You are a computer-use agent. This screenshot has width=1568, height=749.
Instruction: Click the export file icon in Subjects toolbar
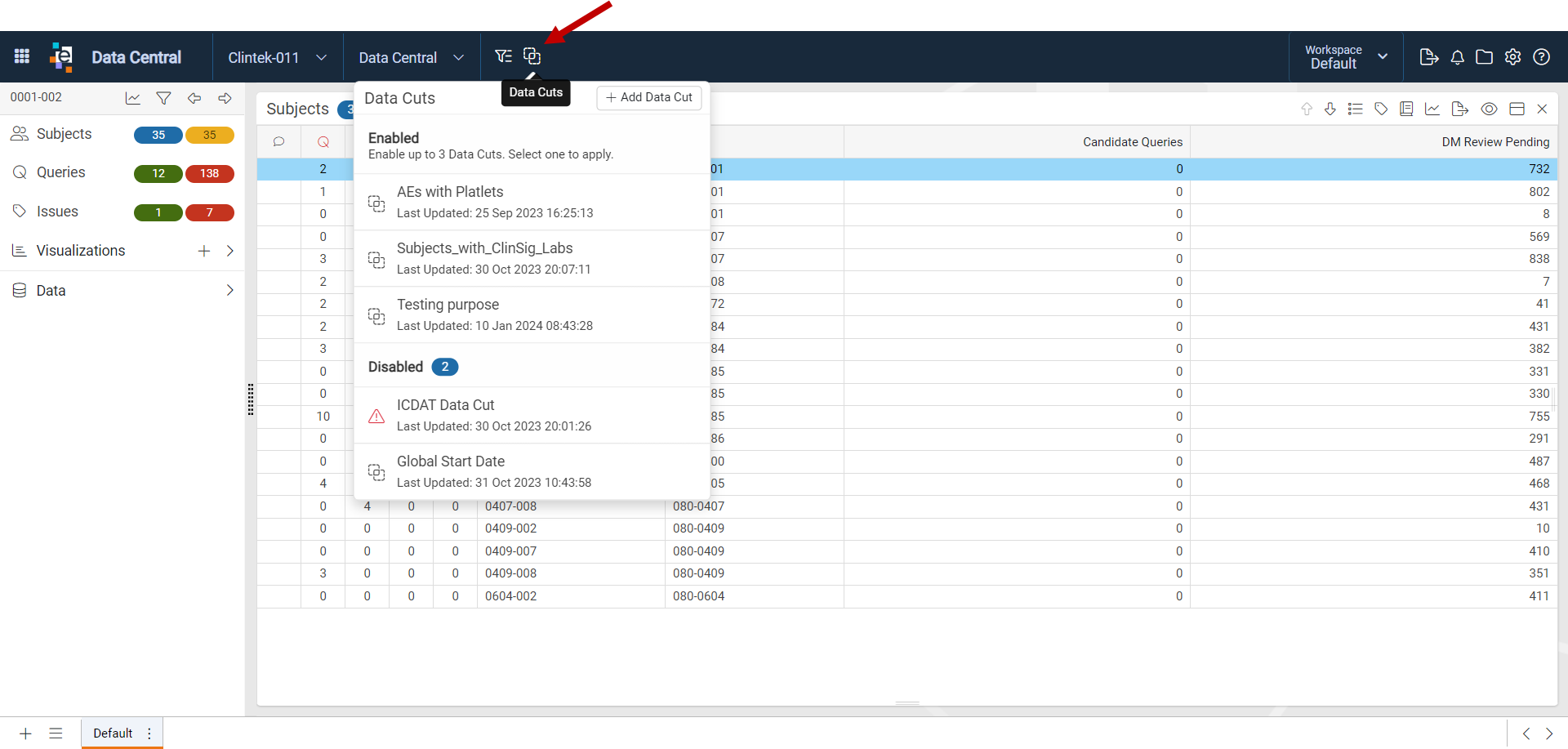pos(1460,109)
